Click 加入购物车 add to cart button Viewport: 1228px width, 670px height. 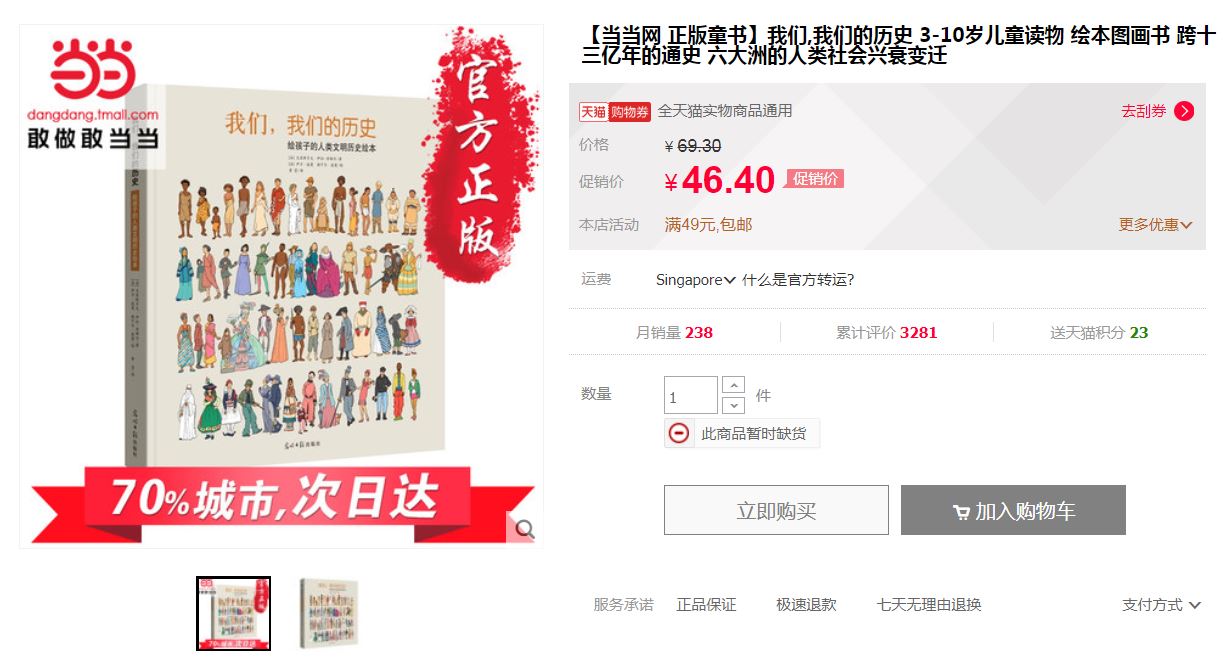(1013, 510)
